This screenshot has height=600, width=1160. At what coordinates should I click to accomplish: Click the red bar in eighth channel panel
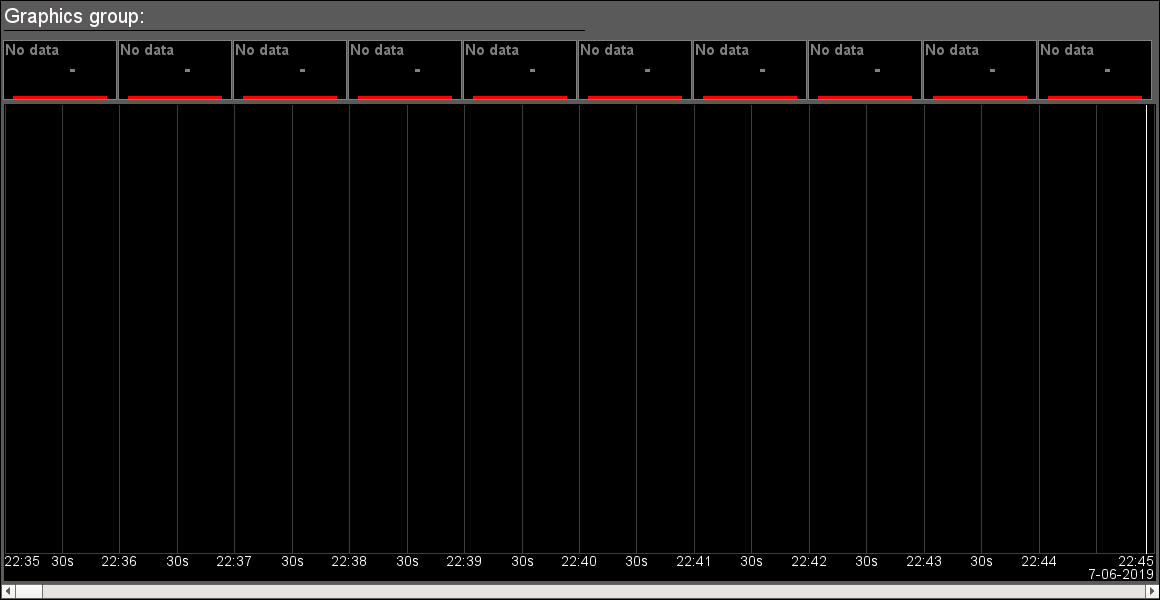click(865, 97)
